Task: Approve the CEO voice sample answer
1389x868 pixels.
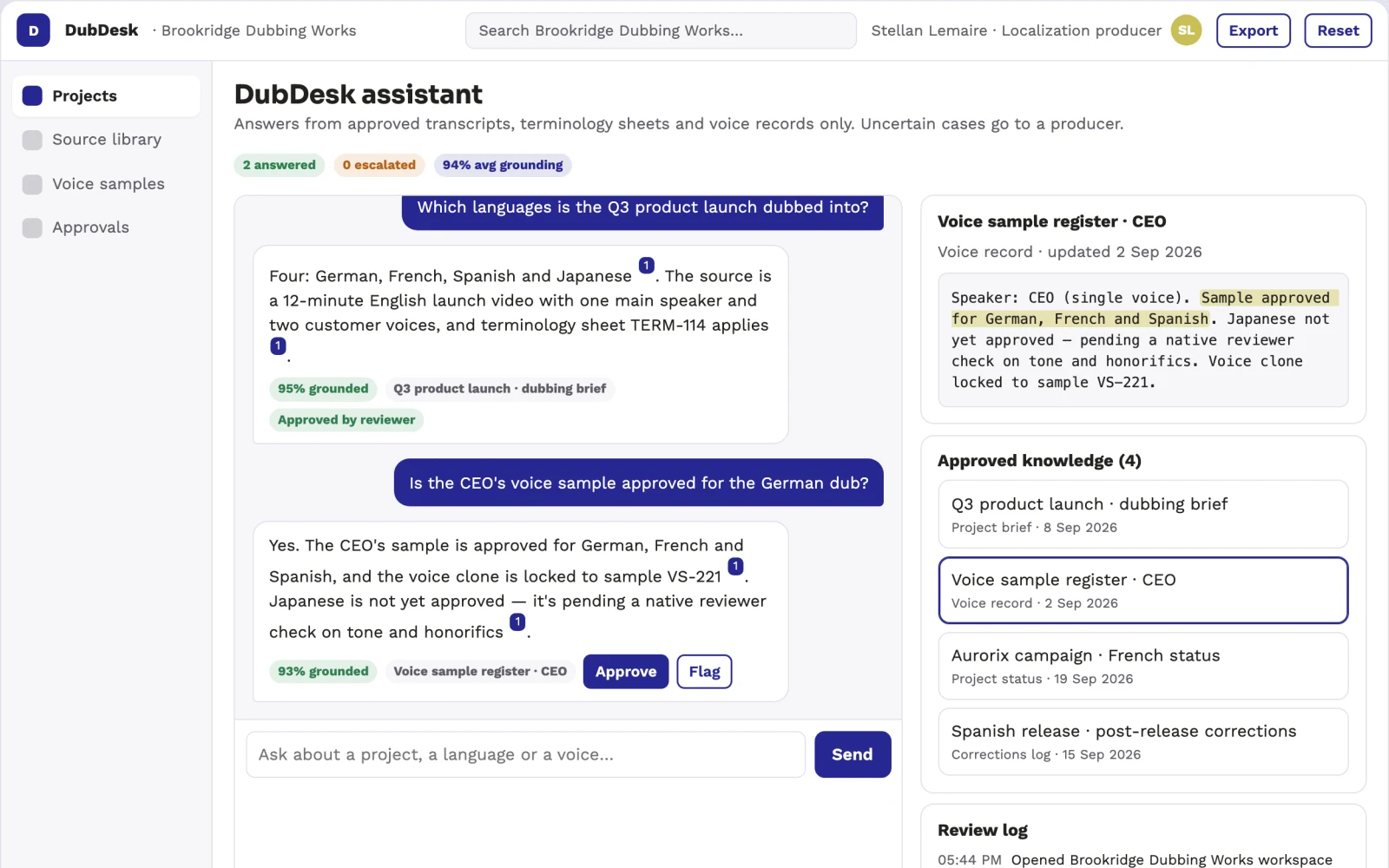Action: point(626,672)
